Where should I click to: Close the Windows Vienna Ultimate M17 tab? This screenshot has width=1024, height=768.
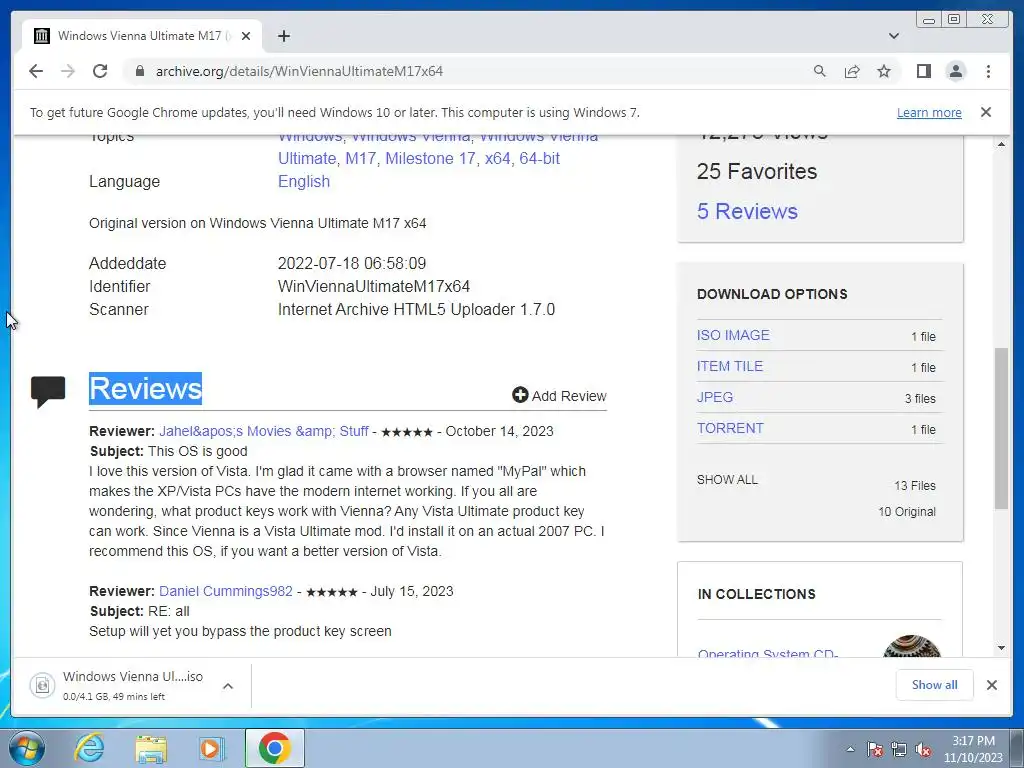tap(246, 36)
